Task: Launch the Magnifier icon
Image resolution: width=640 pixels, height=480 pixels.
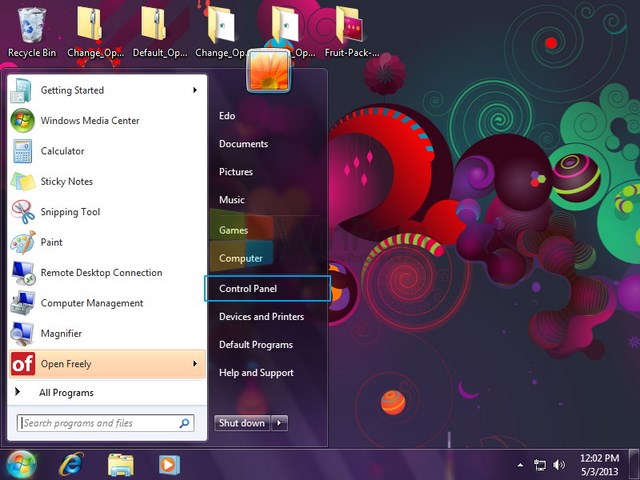Action: coord(22,333)
